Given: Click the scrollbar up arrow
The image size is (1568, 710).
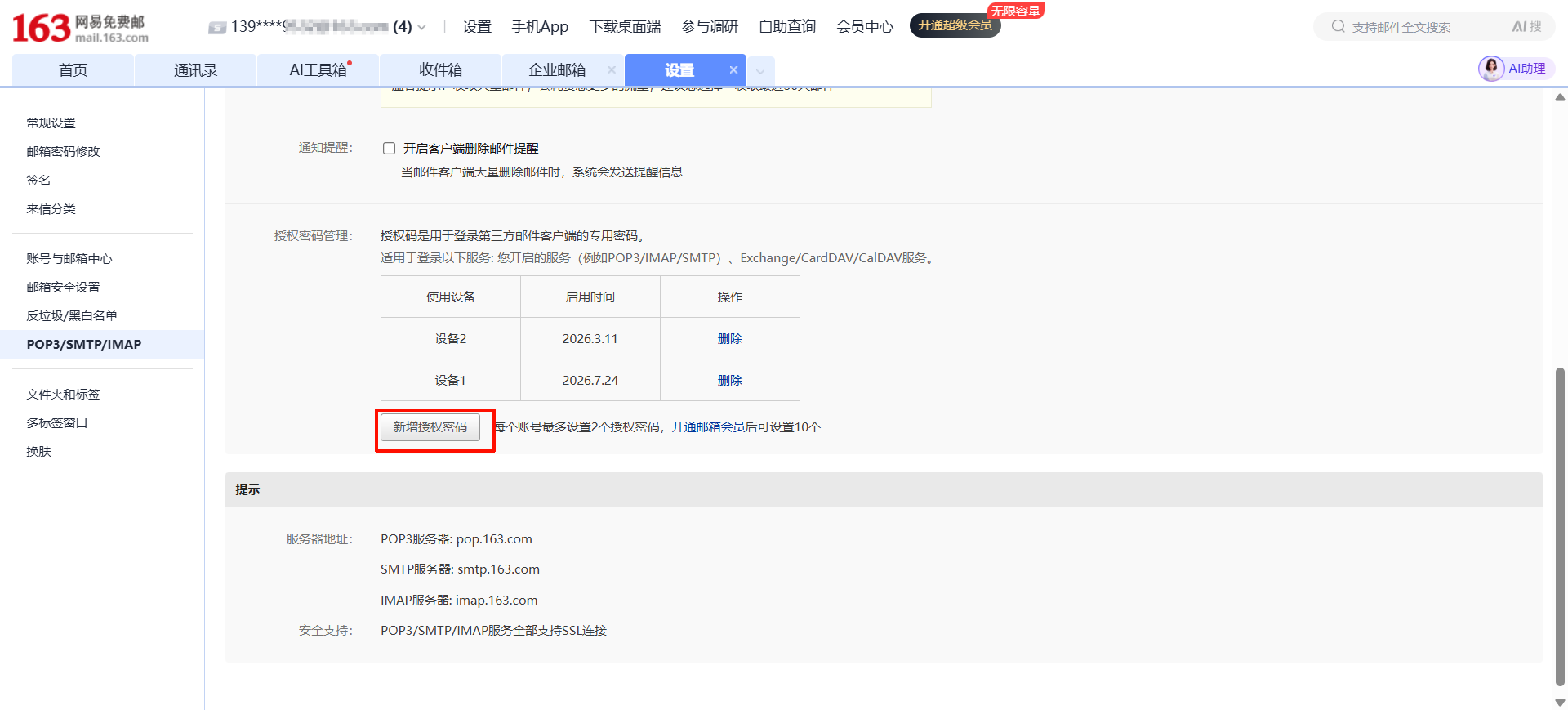Looking at the screenshot, I should 1560,97.
